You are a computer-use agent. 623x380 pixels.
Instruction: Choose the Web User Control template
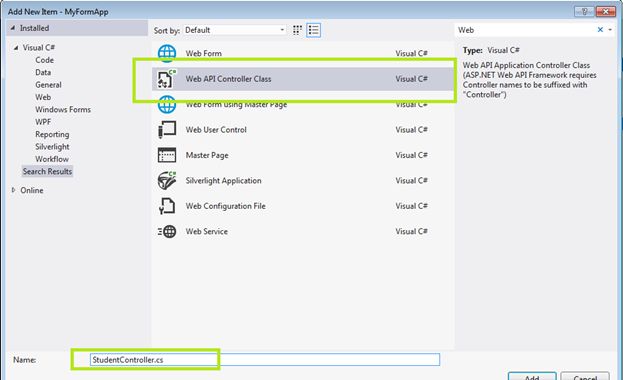click(216, 130)
